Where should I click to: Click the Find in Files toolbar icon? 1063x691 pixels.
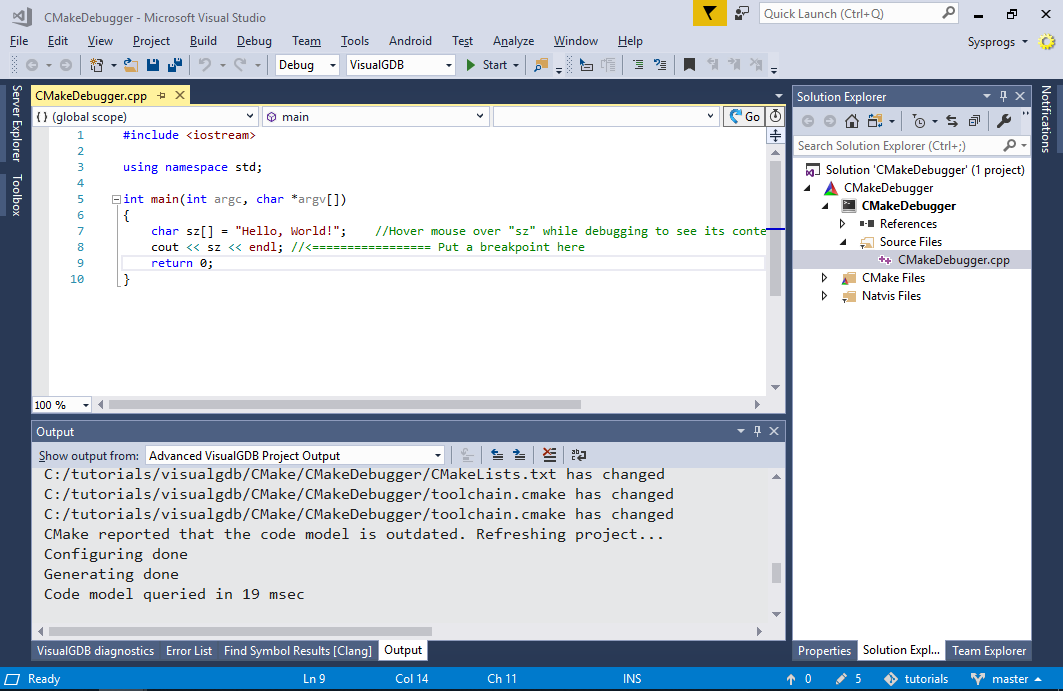[x=541, y=65]
